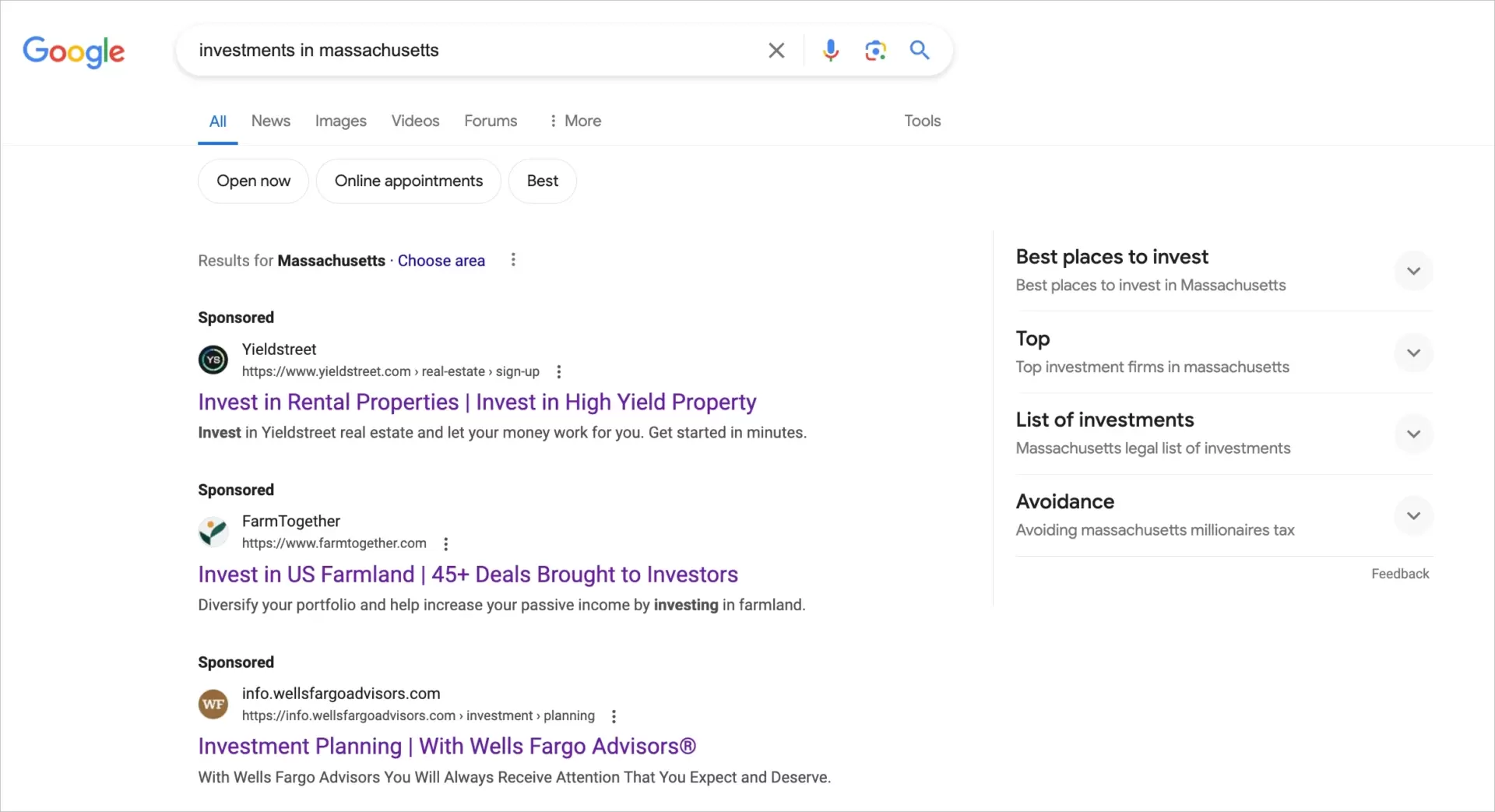This screenshot has width=1495, height=812.
Task: Expand the Best places to invest suggestion
Action: [1413, 271]
